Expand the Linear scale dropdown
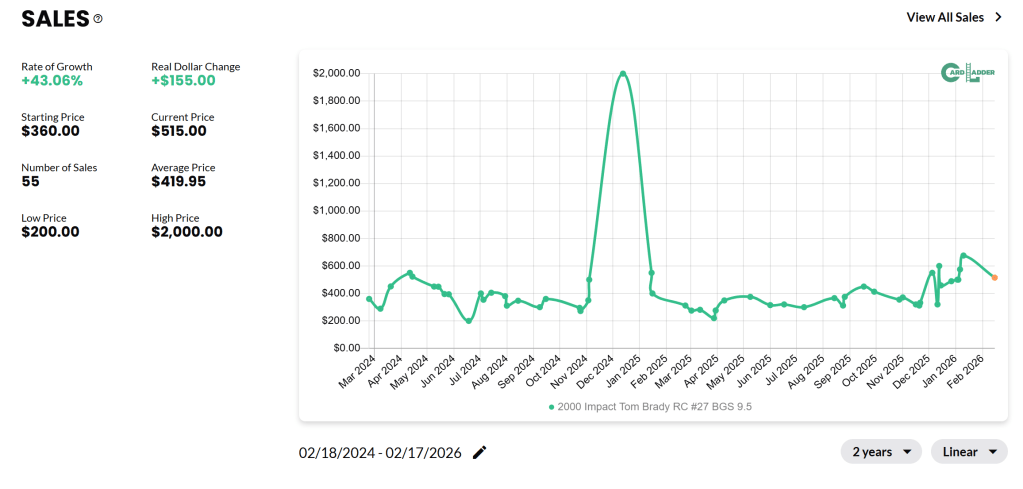Screen dimensions: 1023x489 click(x=968, y=452)
